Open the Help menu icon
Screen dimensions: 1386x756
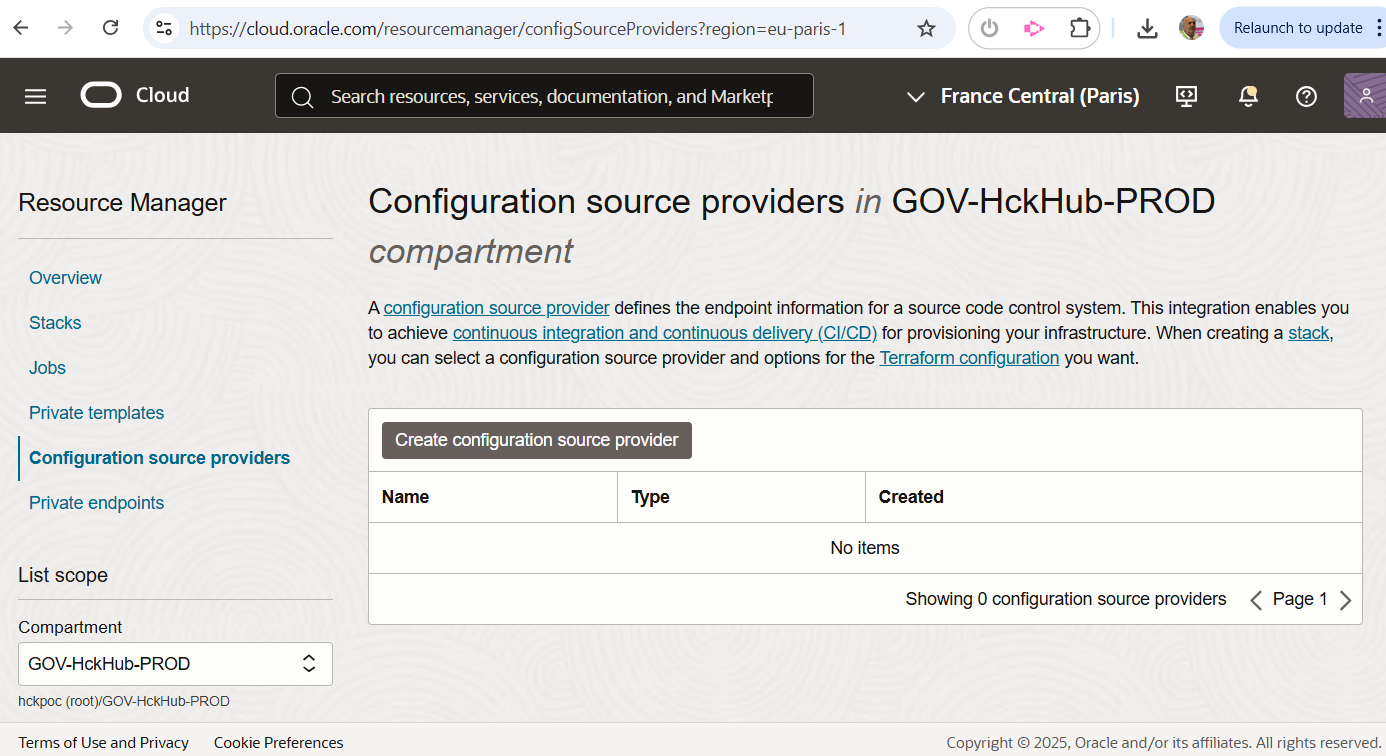pyautogui.click(x=1306, y=96)
